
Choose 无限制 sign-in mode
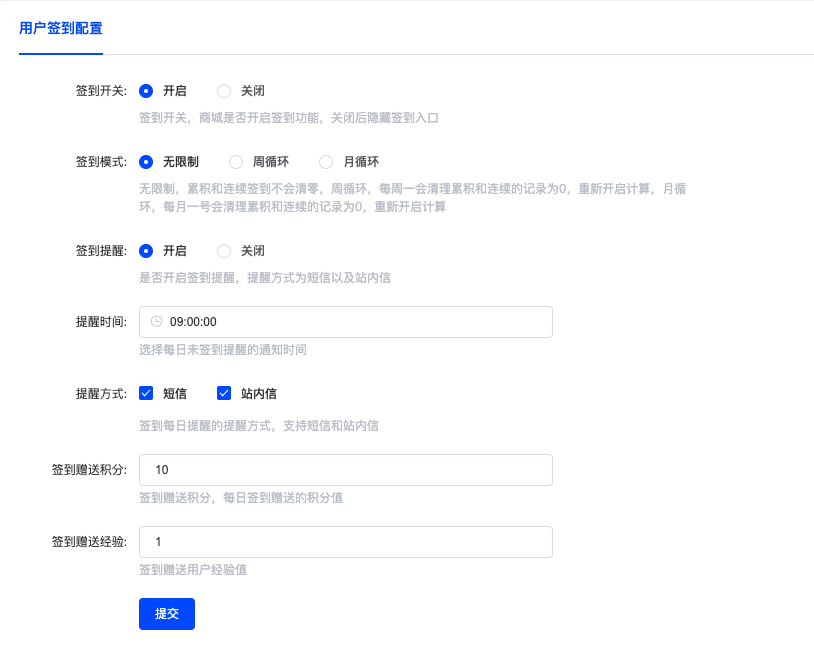tap(146, 162)
